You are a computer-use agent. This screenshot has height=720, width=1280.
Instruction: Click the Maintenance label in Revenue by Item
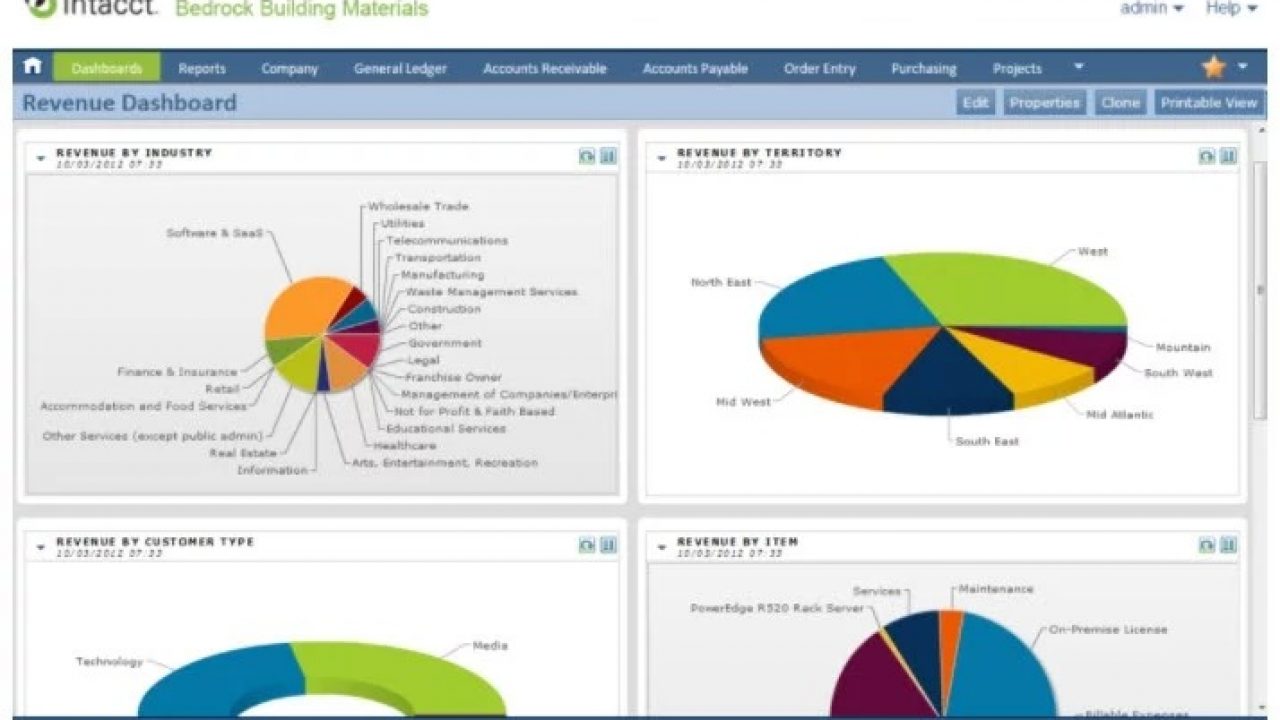995,589
